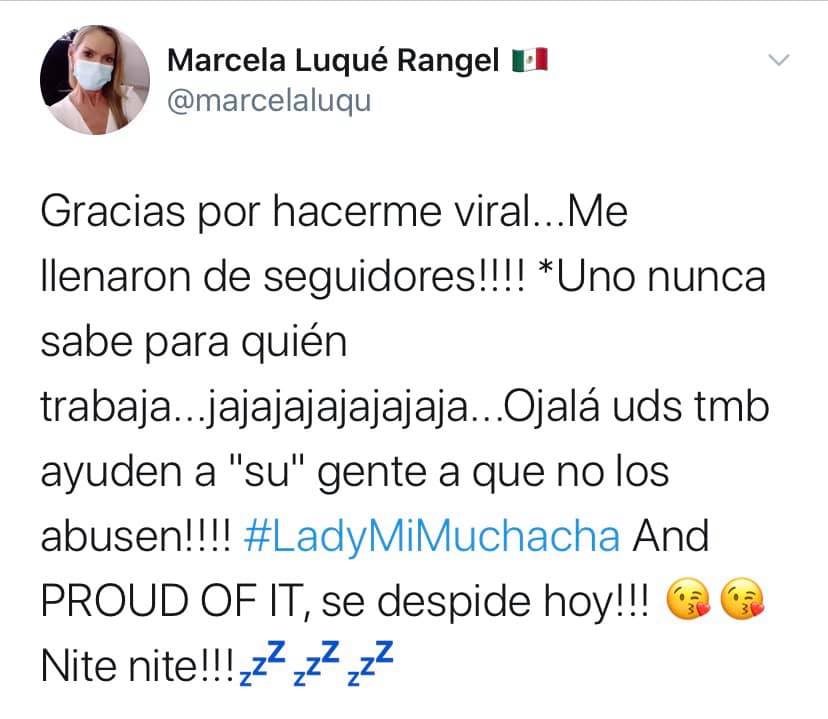Image resolution: width=828 pixels, height=719 pixels.
Task: Click the "PROUD OF IT" text
Action: point(170,601)
